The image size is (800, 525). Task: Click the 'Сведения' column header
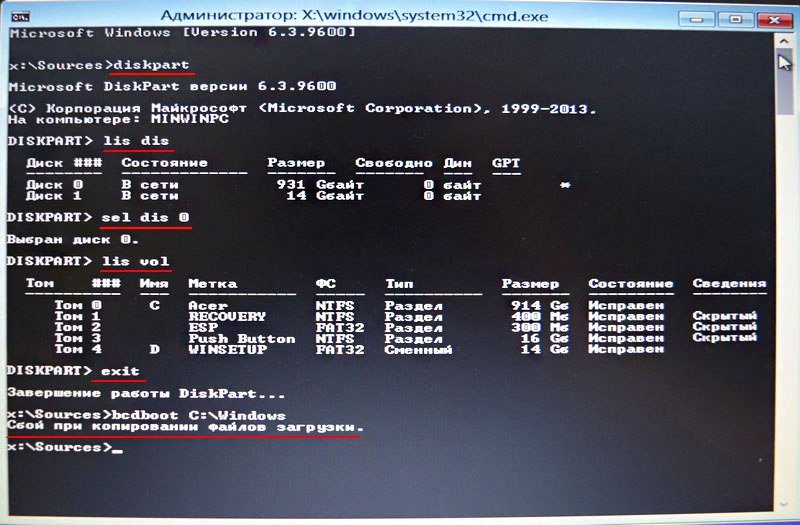730,284
